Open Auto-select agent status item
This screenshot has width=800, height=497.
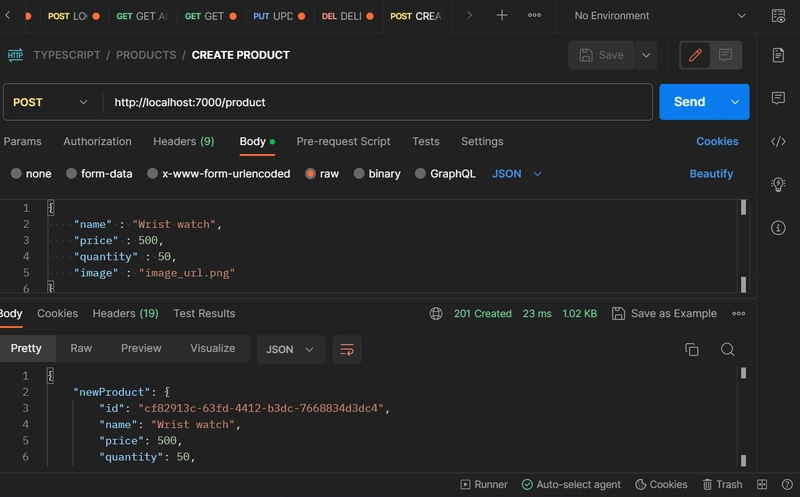pyautogui.click(x=571, y=484)
